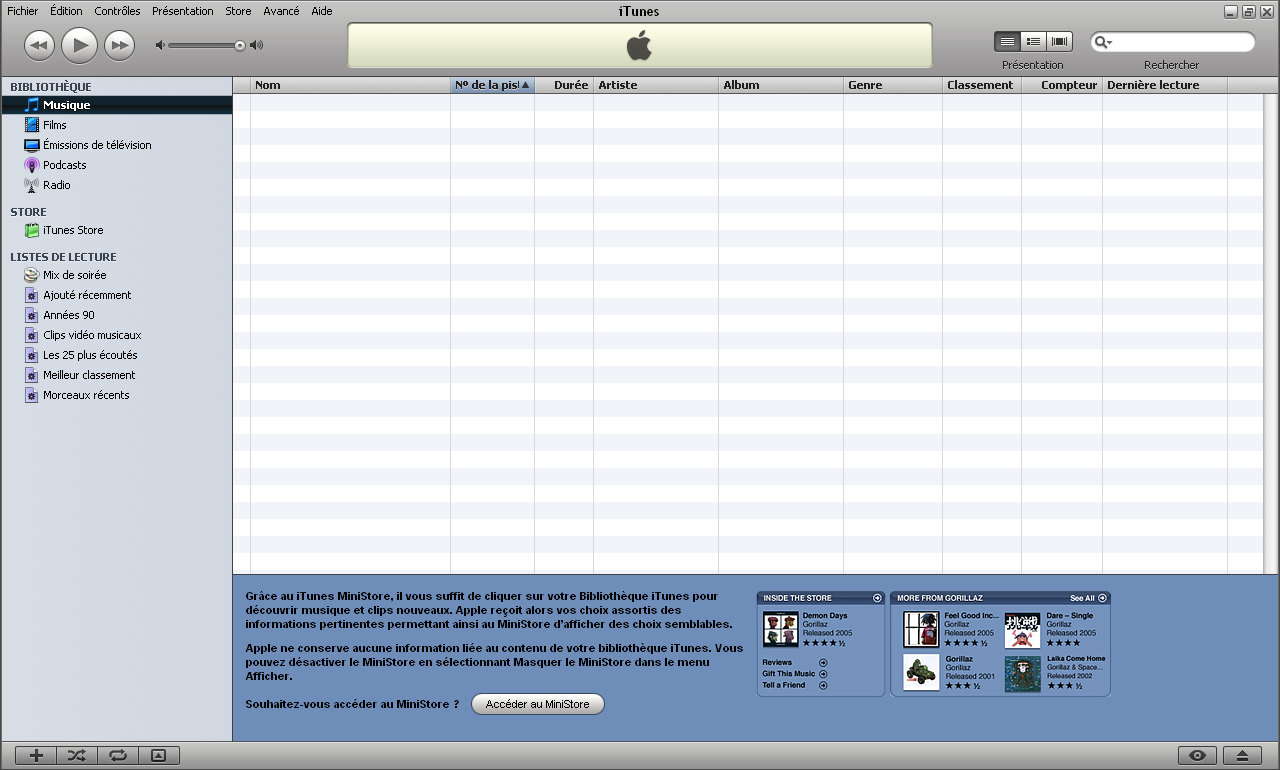Toggle sort arrow on Nº de la piste column

tap(525, 85)
